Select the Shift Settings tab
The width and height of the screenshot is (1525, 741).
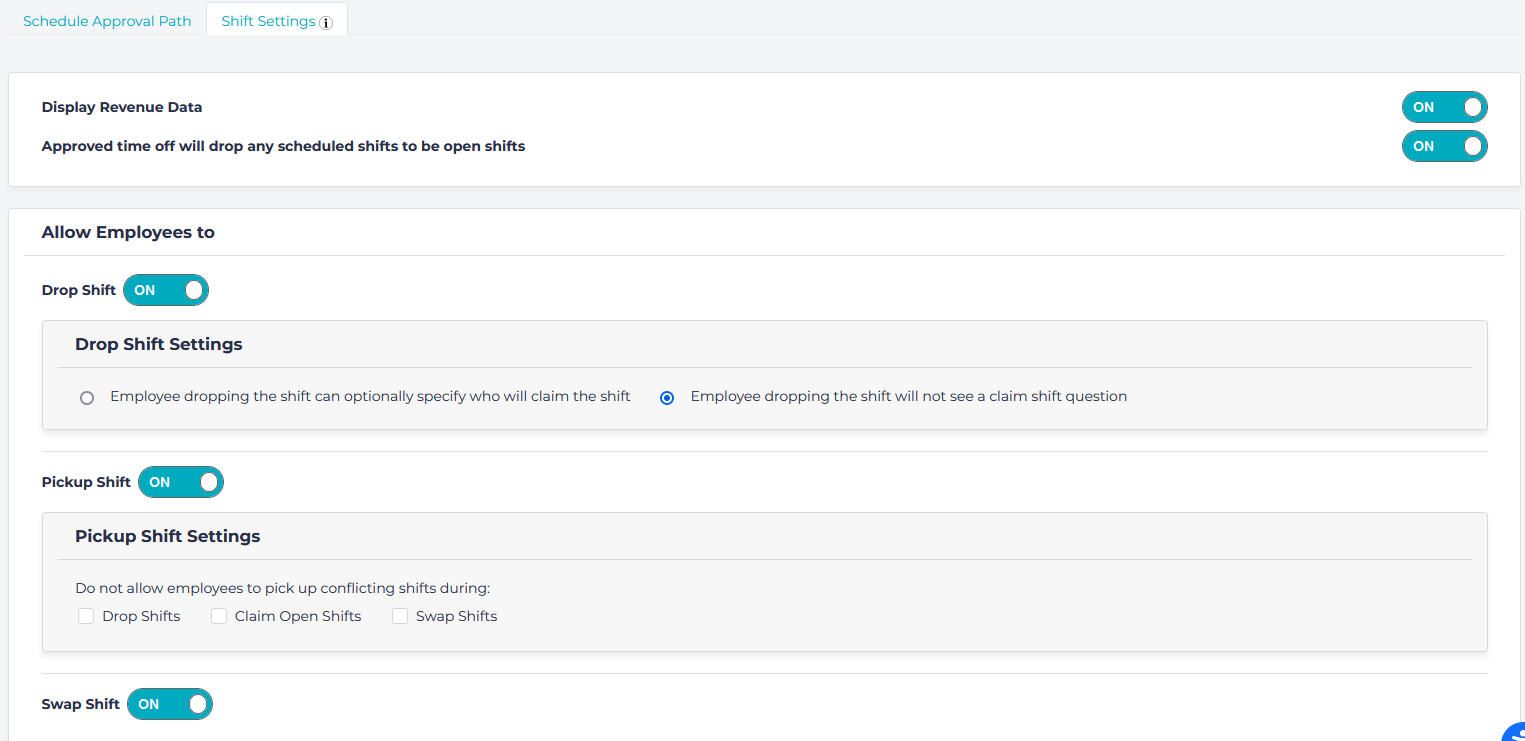(x=268, y=21)
